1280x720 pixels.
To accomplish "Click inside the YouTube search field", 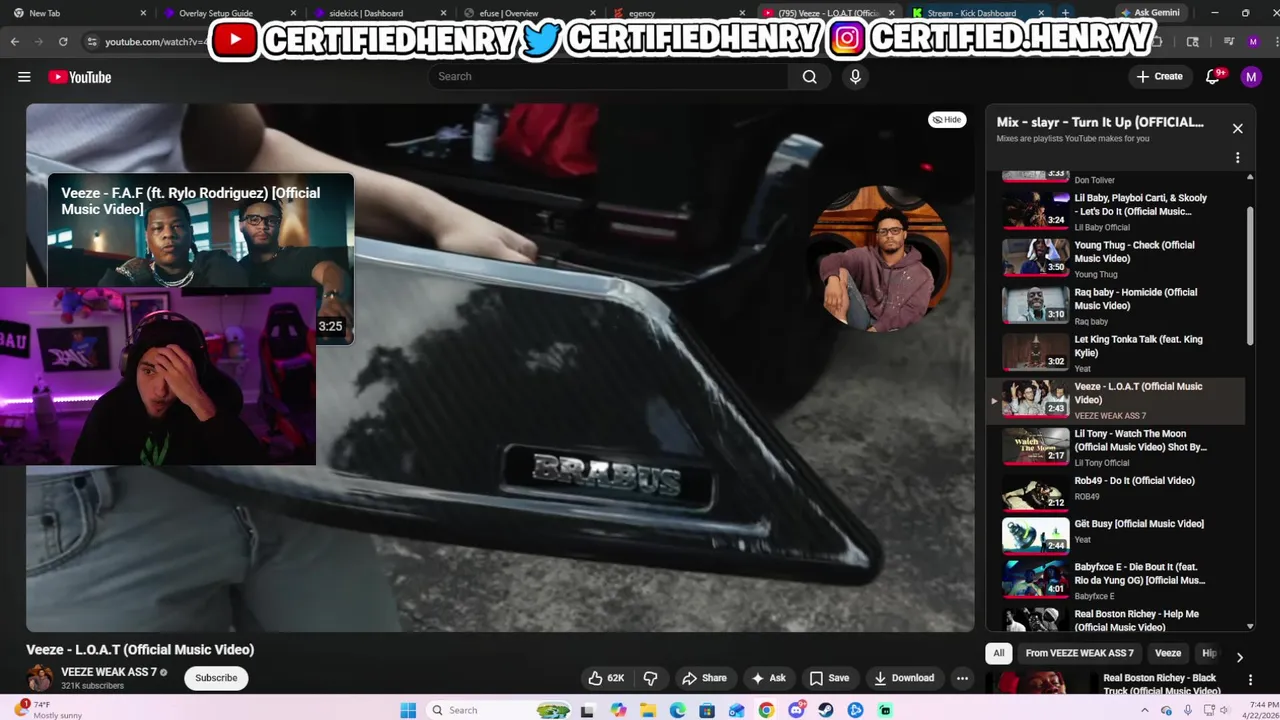I will [608, 77].
